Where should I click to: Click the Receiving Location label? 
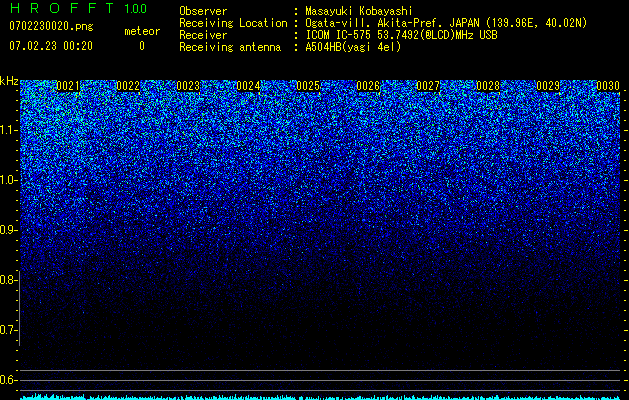(x=233, y=23)
